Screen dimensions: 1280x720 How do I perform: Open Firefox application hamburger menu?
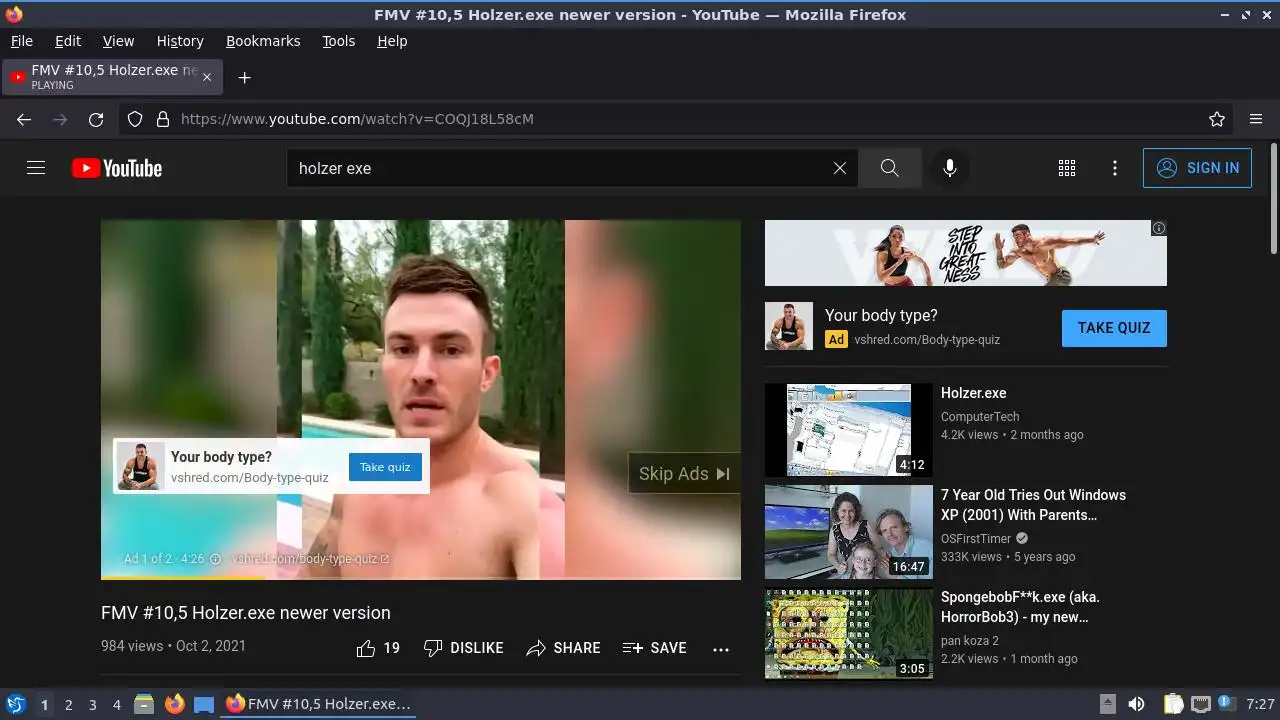pyautogui.click(x=1256, y=119)
